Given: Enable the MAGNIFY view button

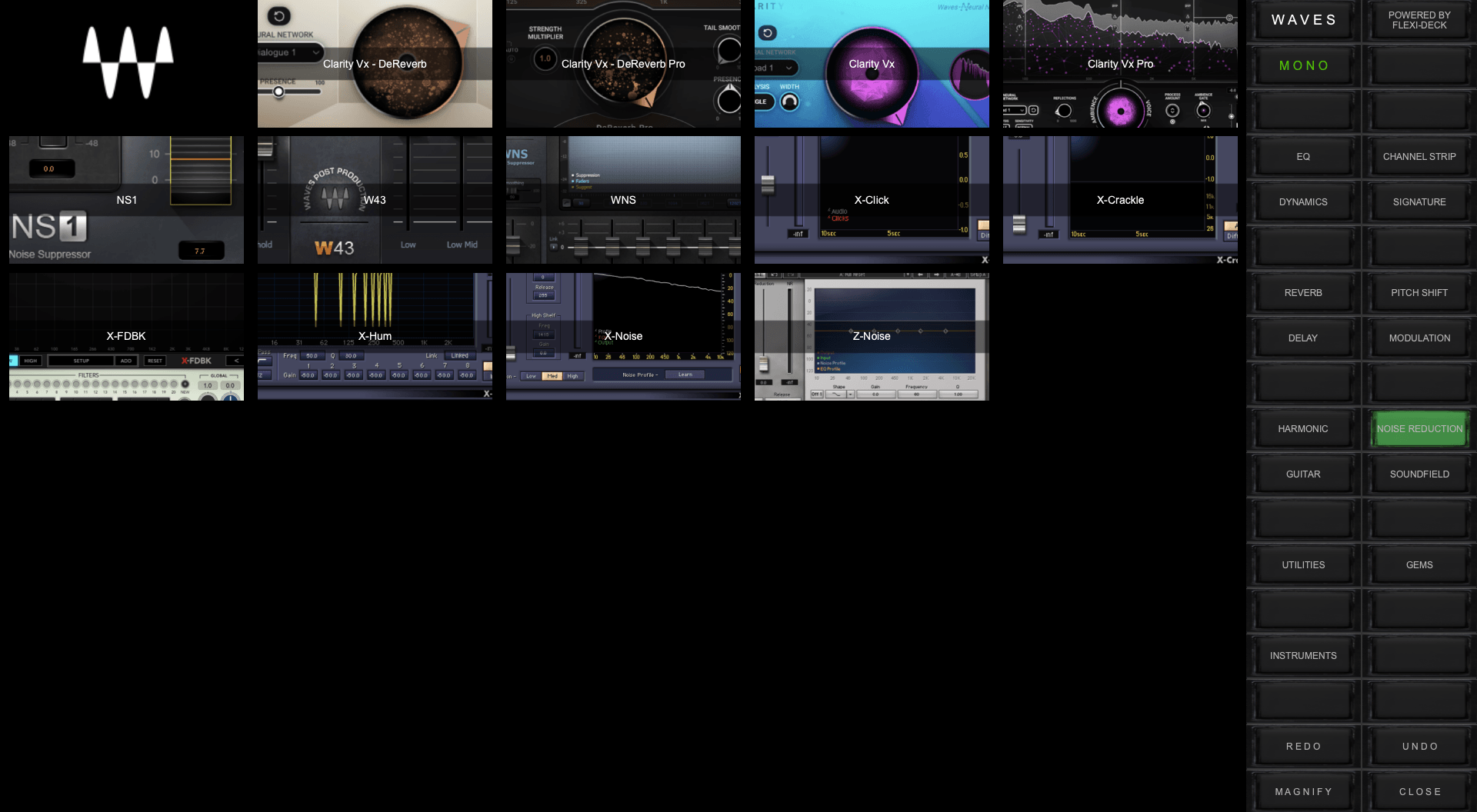Looking at the screenshot, I should (1303, 792).
